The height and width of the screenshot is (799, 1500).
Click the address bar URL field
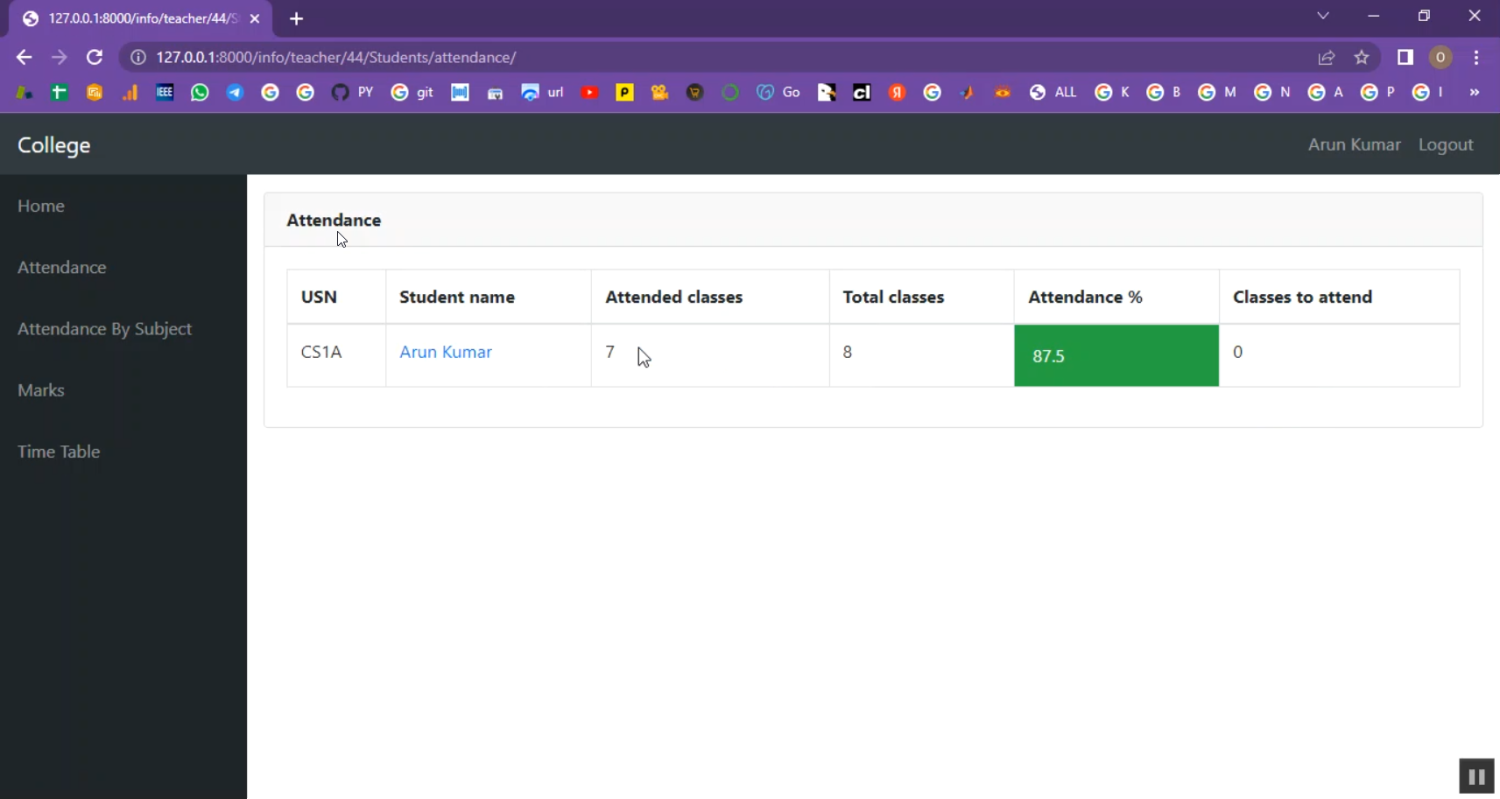tap(700, 58)
